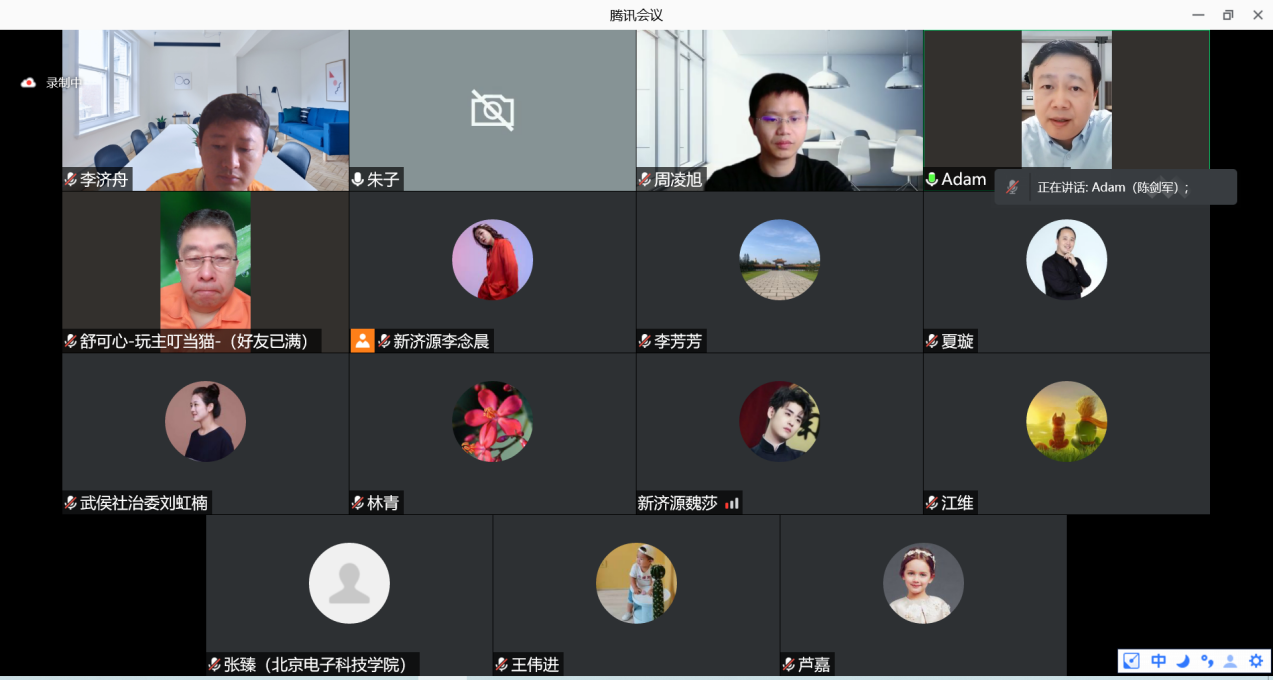Click 新济源魏莎's avatar
Viewport: 1273px width, 680px height.
tap(780, 421)
